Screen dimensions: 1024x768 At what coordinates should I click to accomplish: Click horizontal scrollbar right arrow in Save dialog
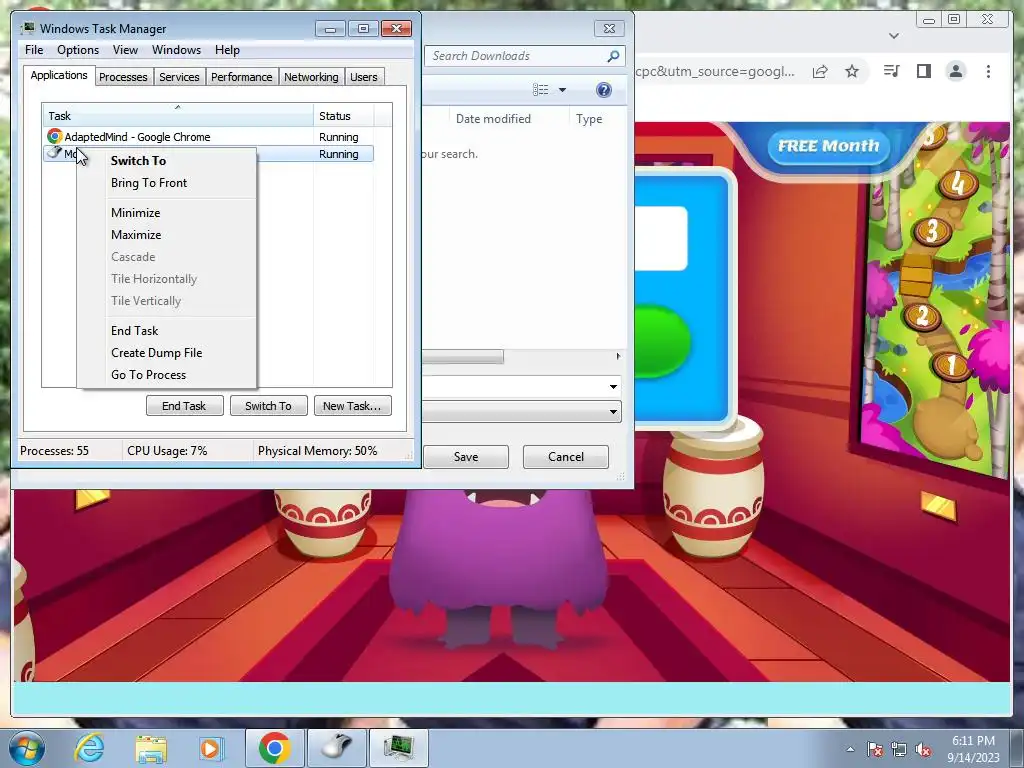pyautogui.click(x=618, y=357)
